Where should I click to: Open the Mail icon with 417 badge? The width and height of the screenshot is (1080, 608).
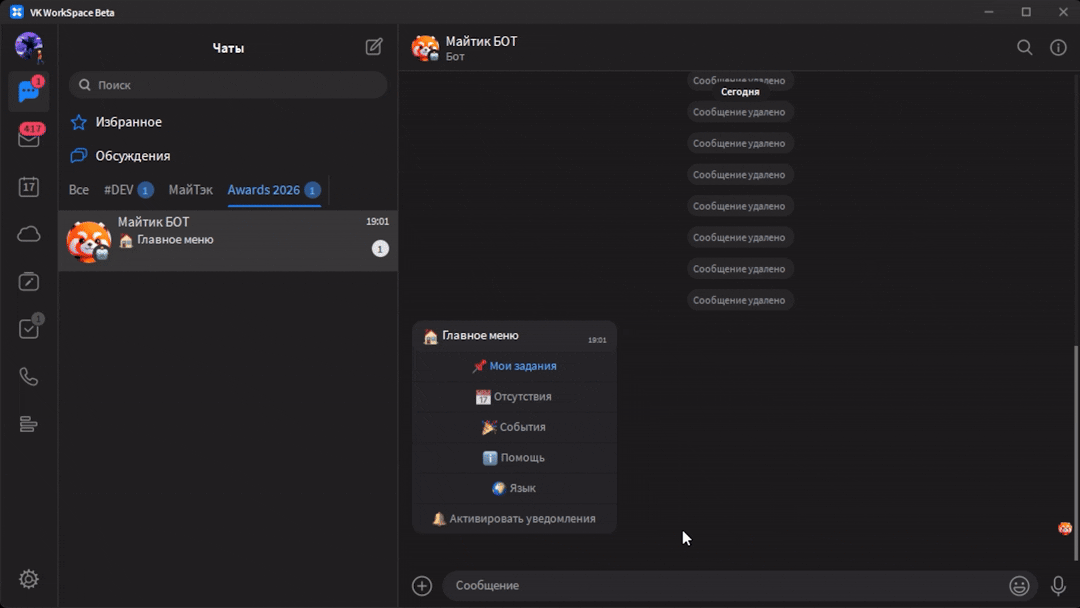(29, 139)
